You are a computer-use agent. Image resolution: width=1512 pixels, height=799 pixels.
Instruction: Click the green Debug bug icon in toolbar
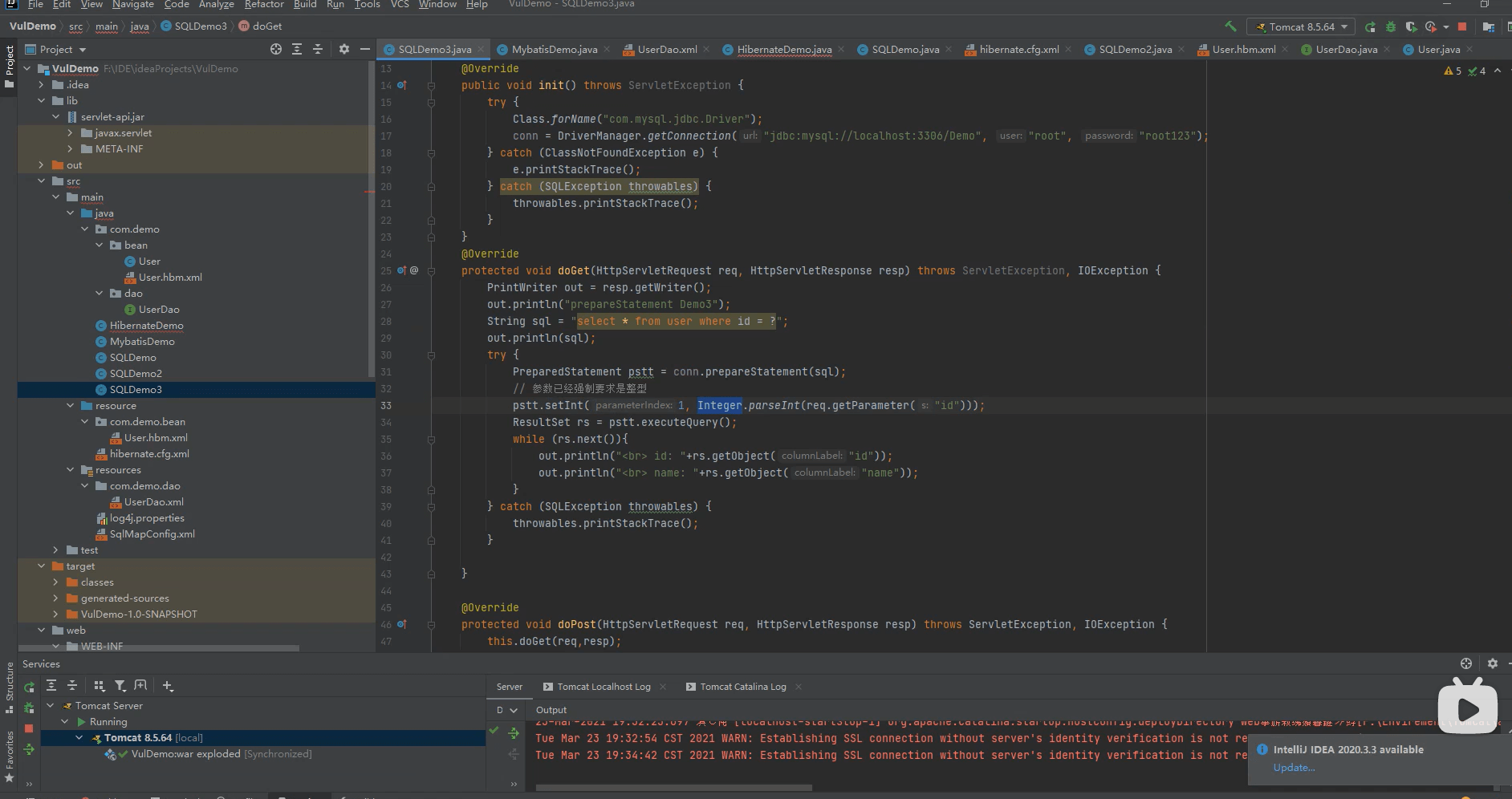[x=1391, y=26]
